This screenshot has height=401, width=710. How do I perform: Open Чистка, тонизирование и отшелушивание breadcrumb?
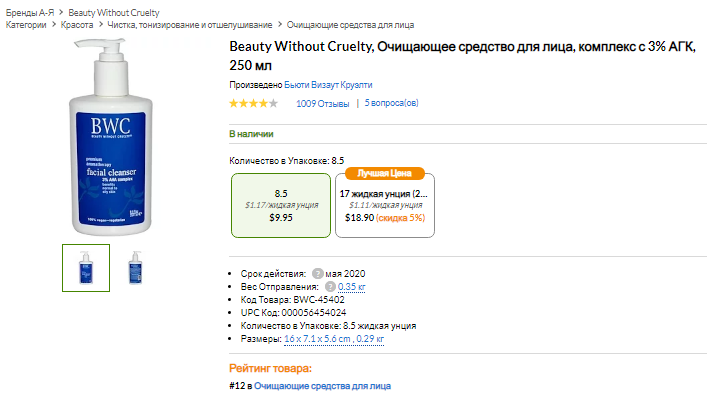[188, 24]
